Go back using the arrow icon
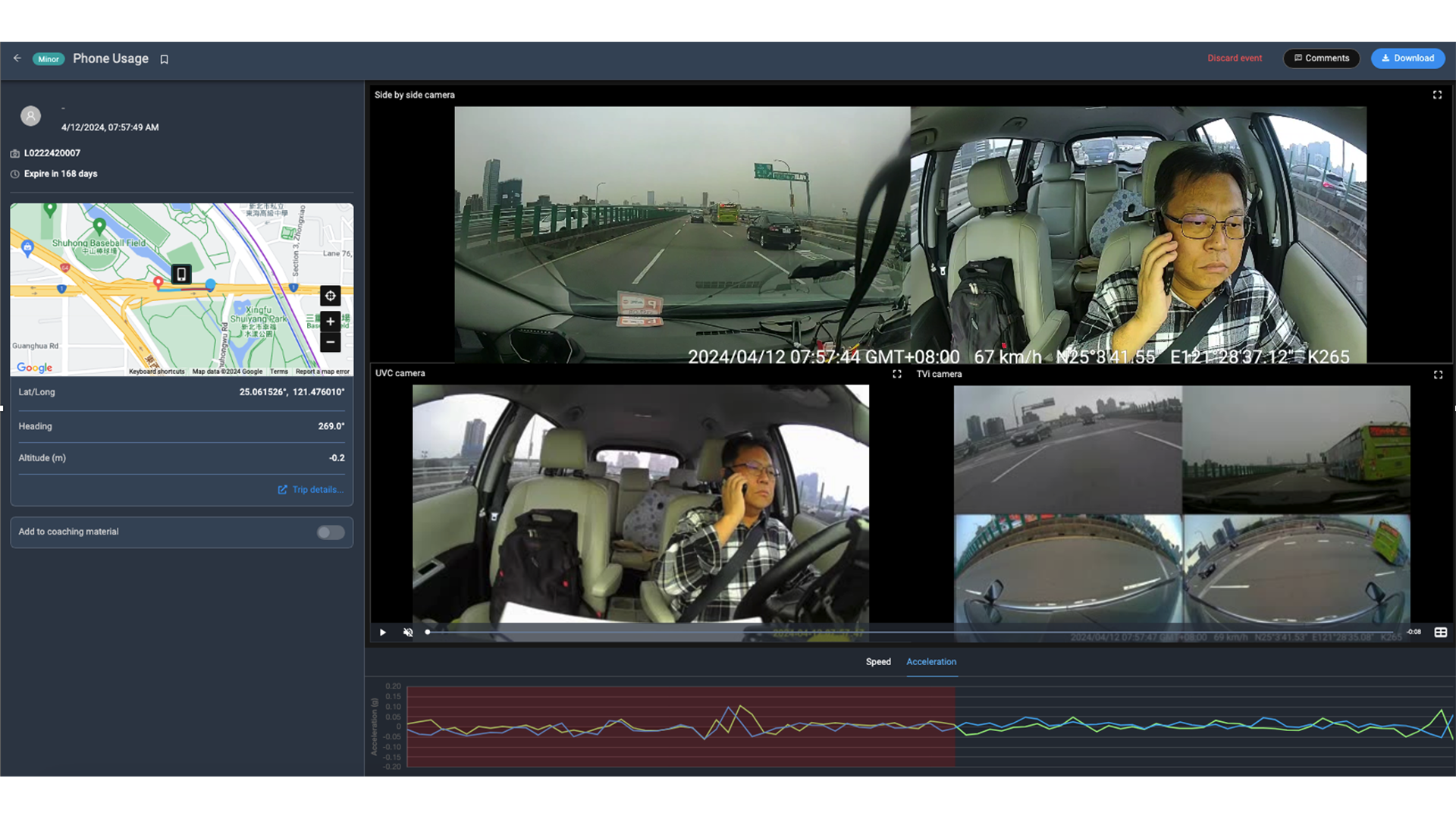1456x819 pixels. [x=17, y=58]
